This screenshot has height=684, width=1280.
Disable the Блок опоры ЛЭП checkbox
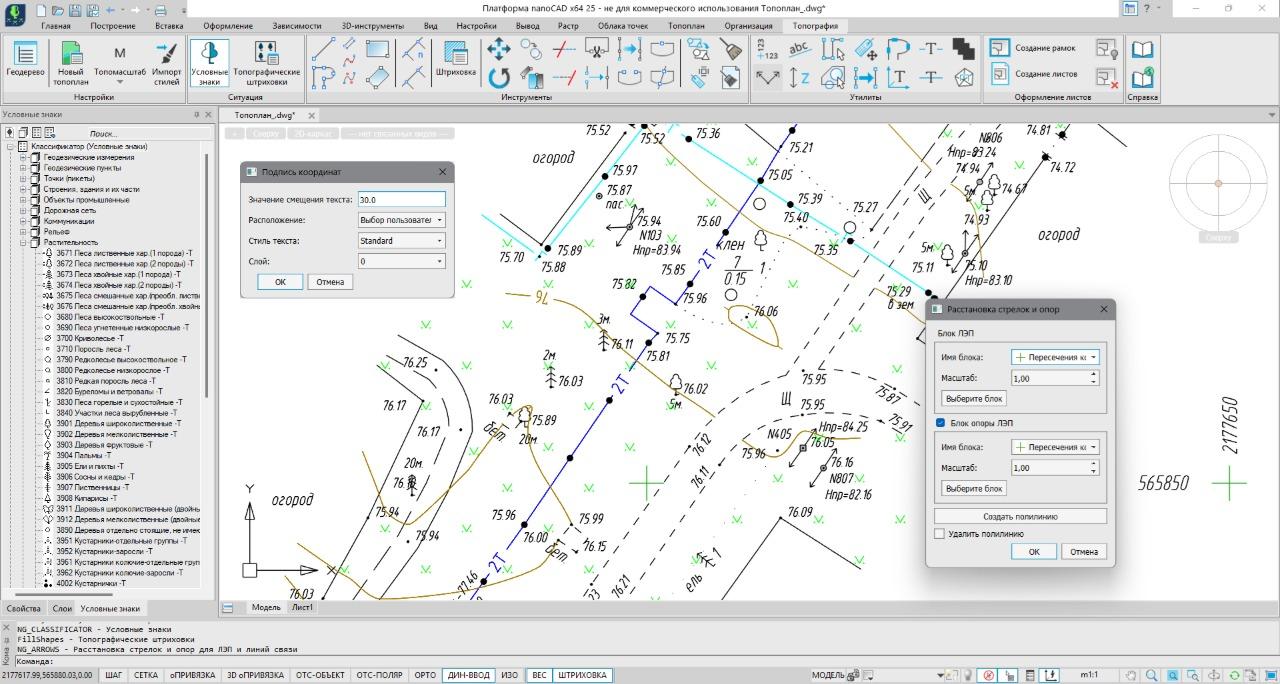click(x=940, y=423)
